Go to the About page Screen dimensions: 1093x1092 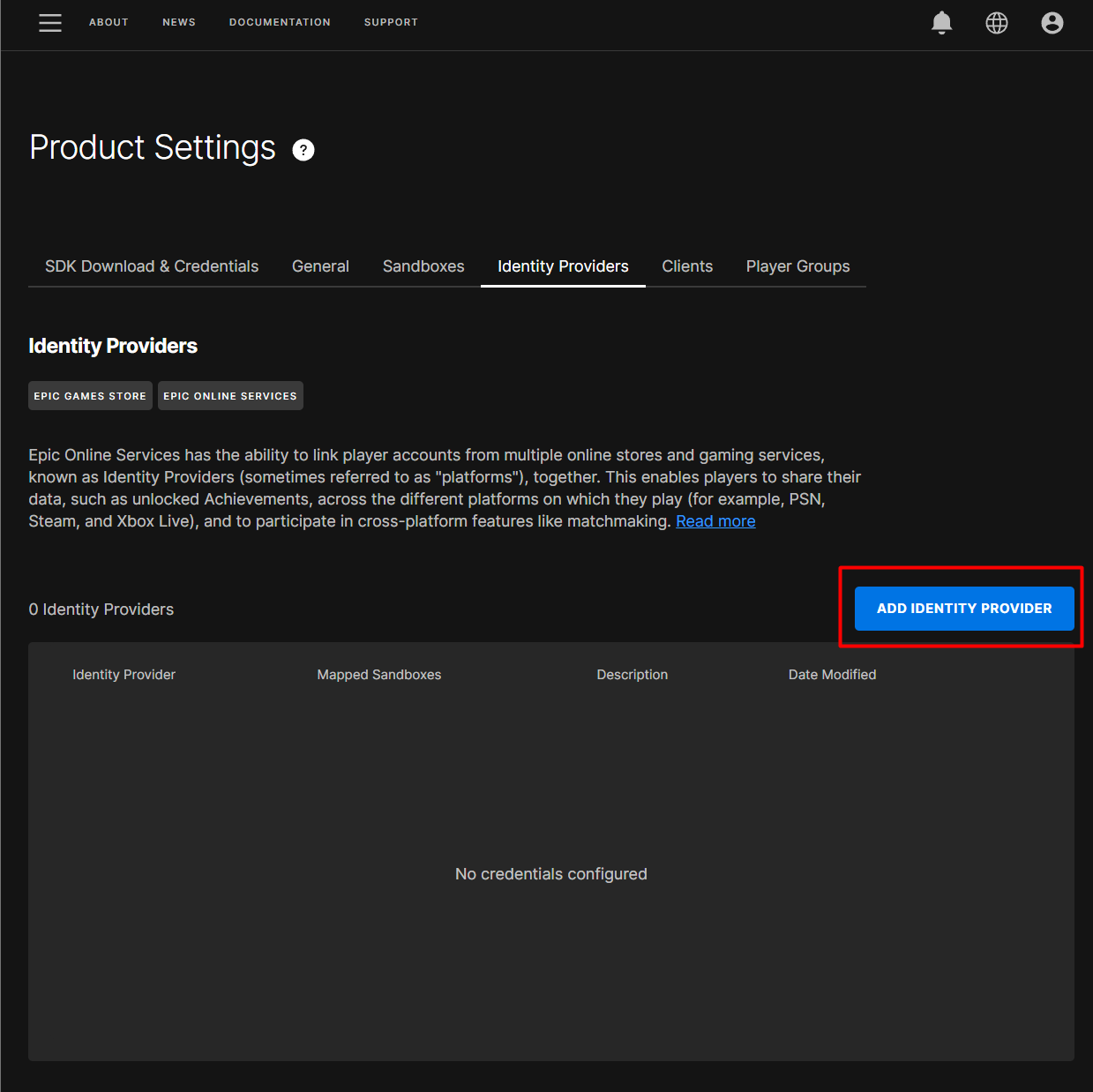pyautogui.click(x=109, y=22)
